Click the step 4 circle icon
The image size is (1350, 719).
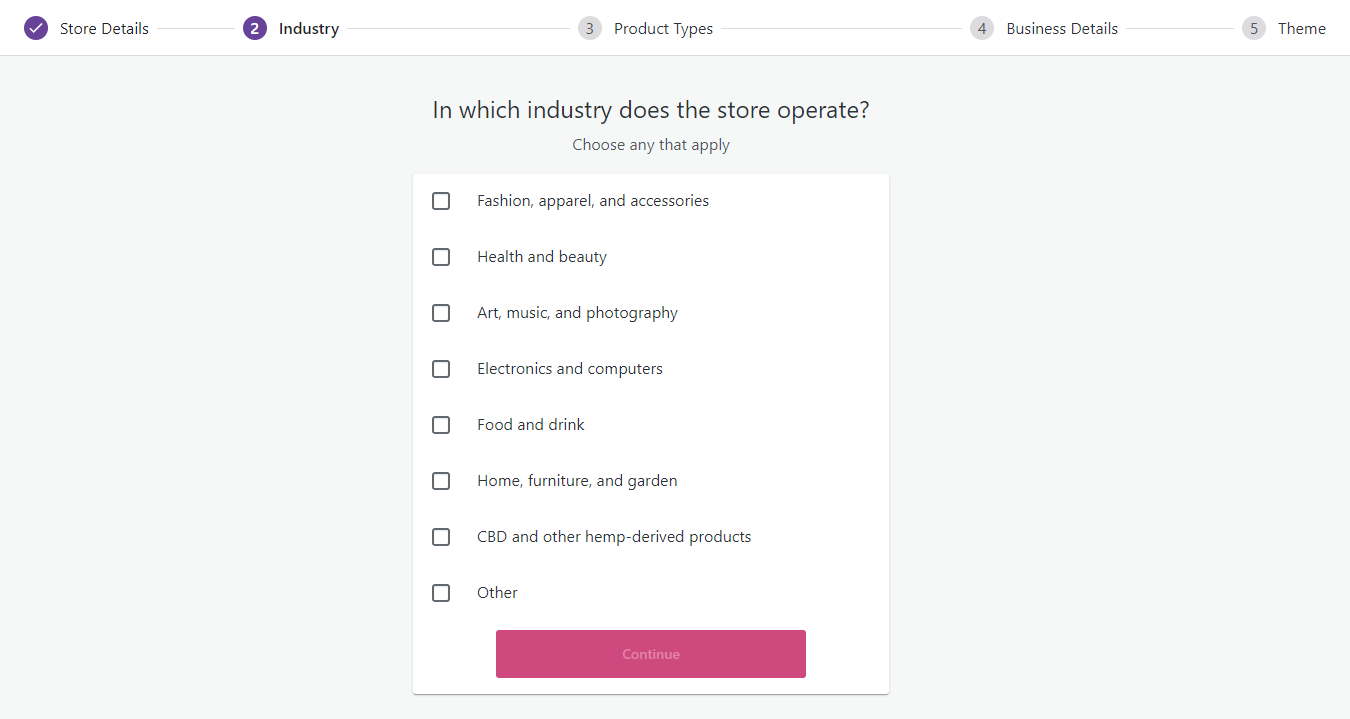982,28
